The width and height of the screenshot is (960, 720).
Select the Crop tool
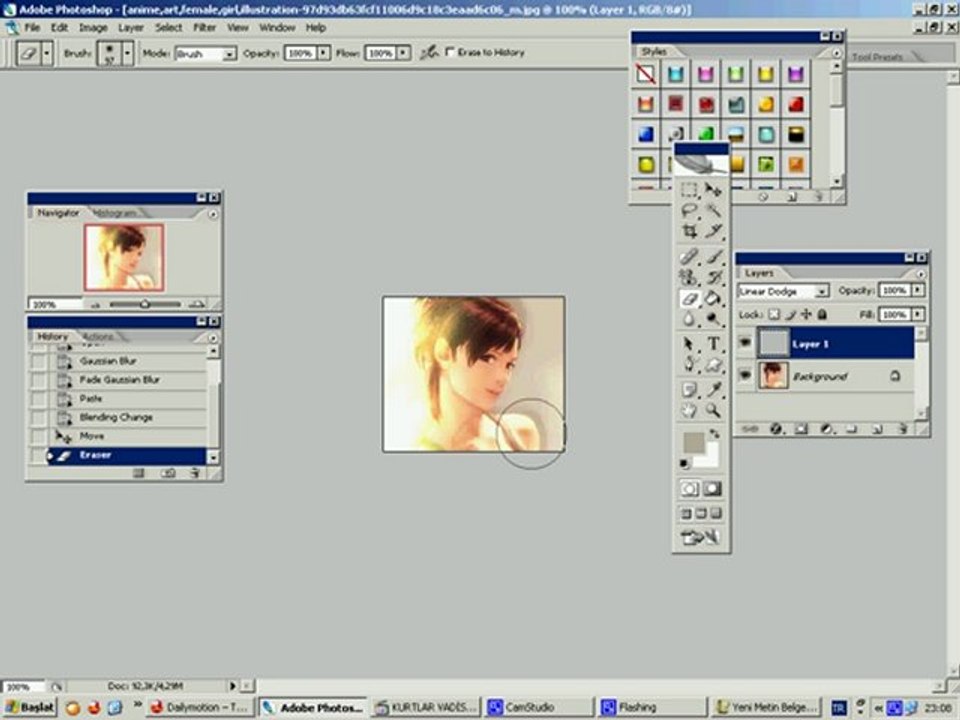(689, 231)
